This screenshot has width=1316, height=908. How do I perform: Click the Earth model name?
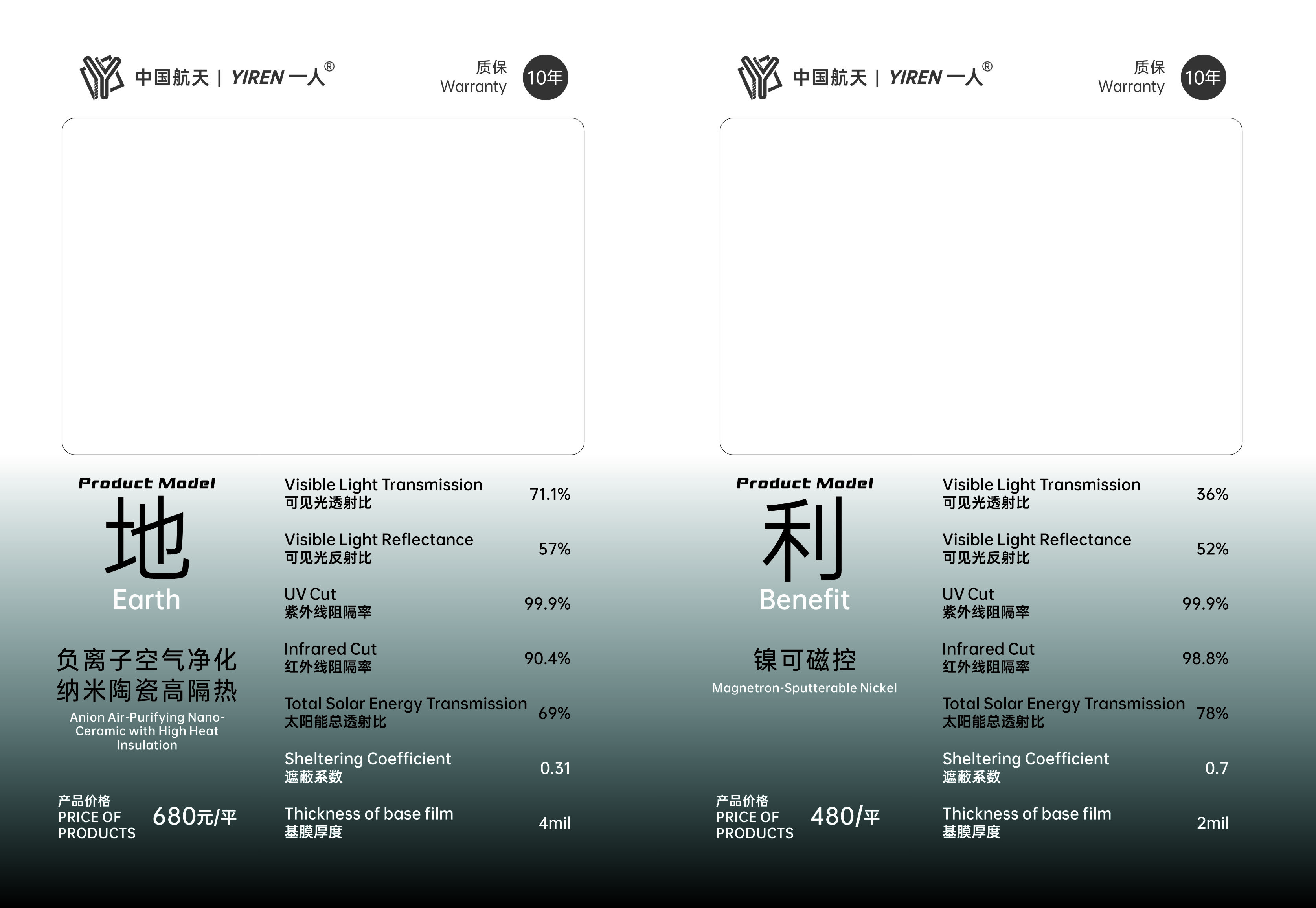(147, 600)
